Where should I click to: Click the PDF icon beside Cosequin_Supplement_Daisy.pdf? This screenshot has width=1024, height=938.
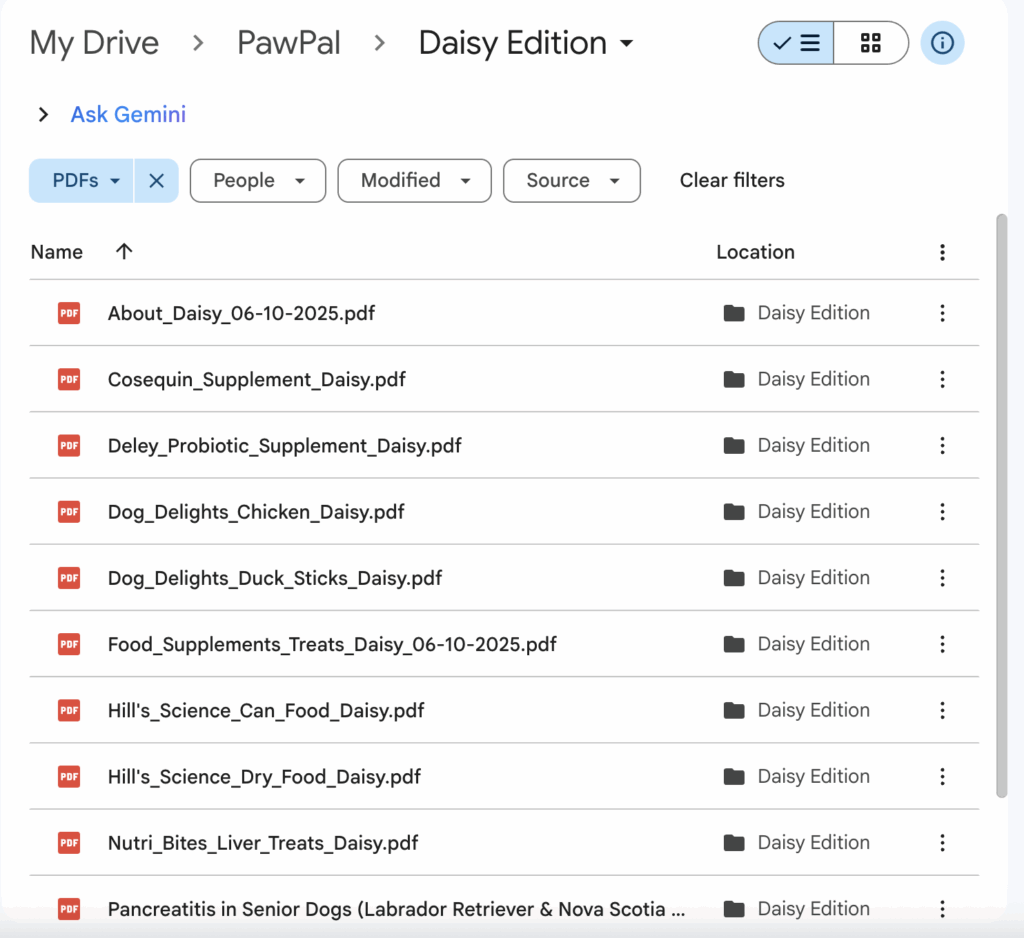(x=68, y=379)
